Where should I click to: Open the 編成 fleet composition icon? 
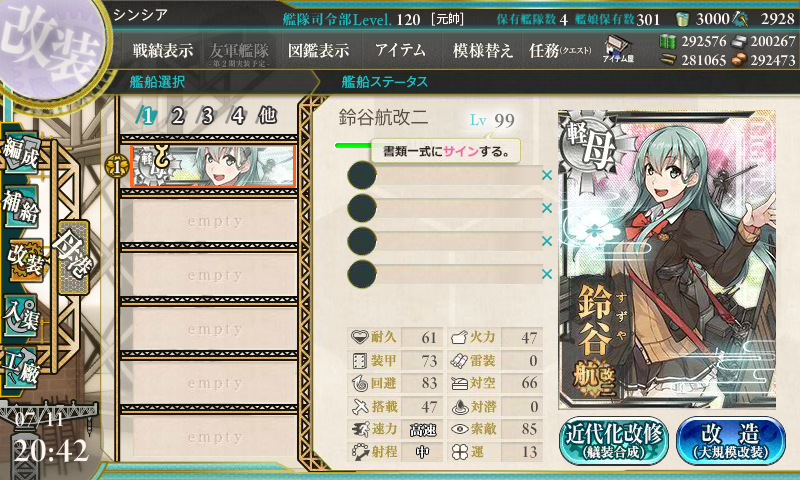(21, 153)
